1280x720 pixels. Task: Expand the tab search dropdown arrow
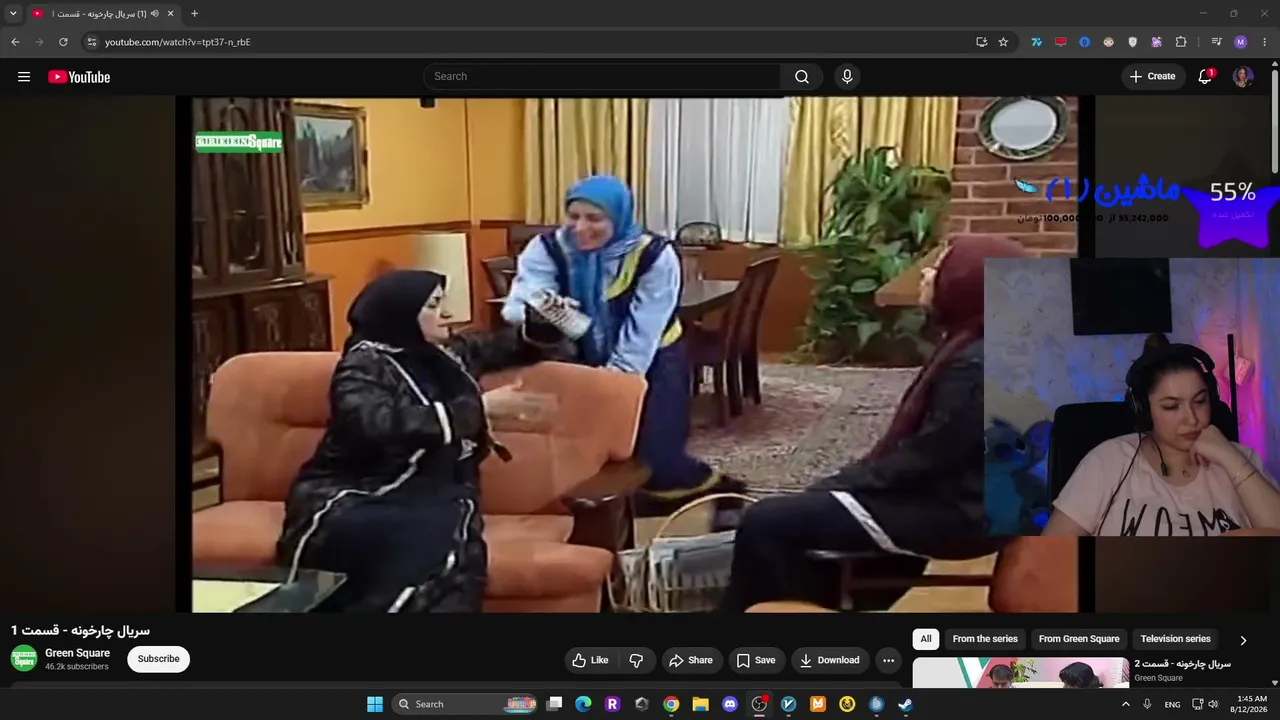point(13,13)
